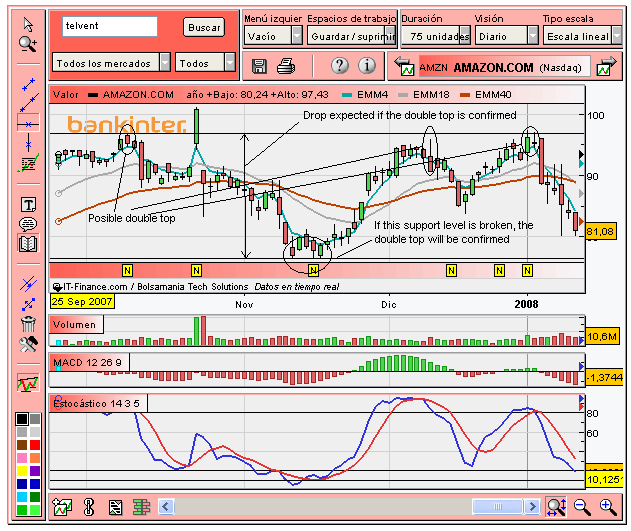Click the magnifier with blue arrows zoom-fit icon
Viewport: 631px width, 531px height.
point(557,507)
